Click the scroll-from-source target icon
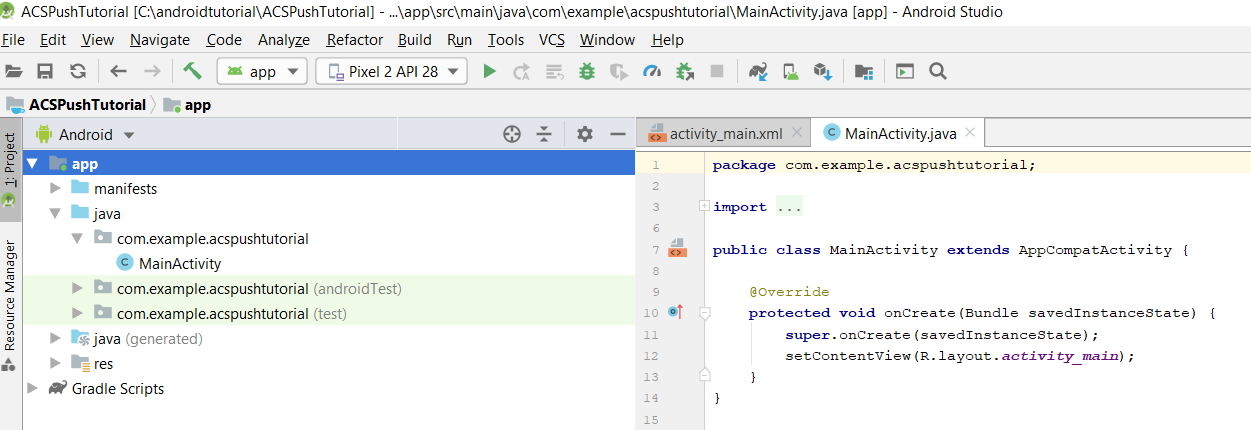The width and height of the screenshot is (1251, 430). (512, 134)
